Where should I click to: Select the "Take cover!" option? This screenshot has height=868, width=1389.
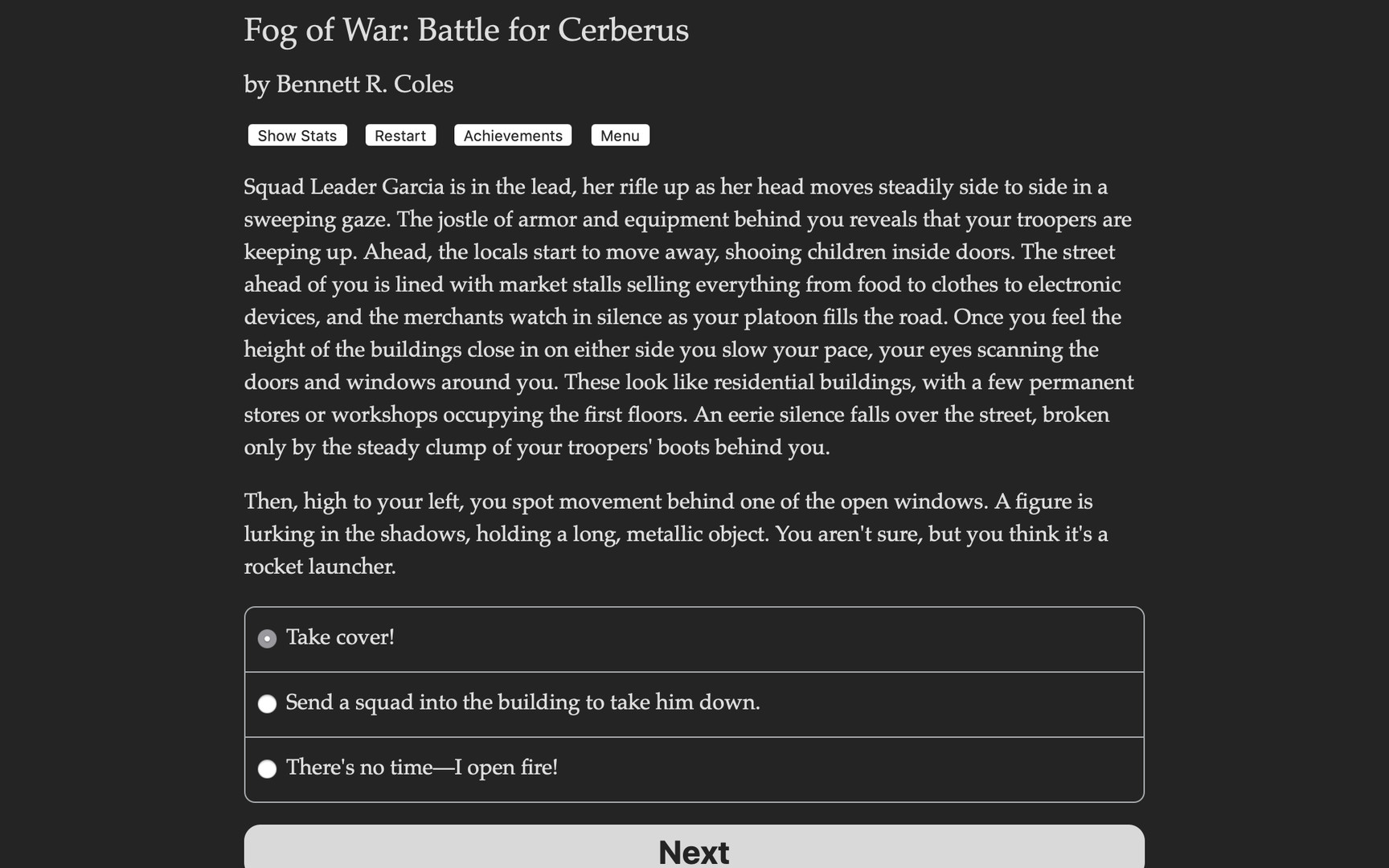[340, 637]
